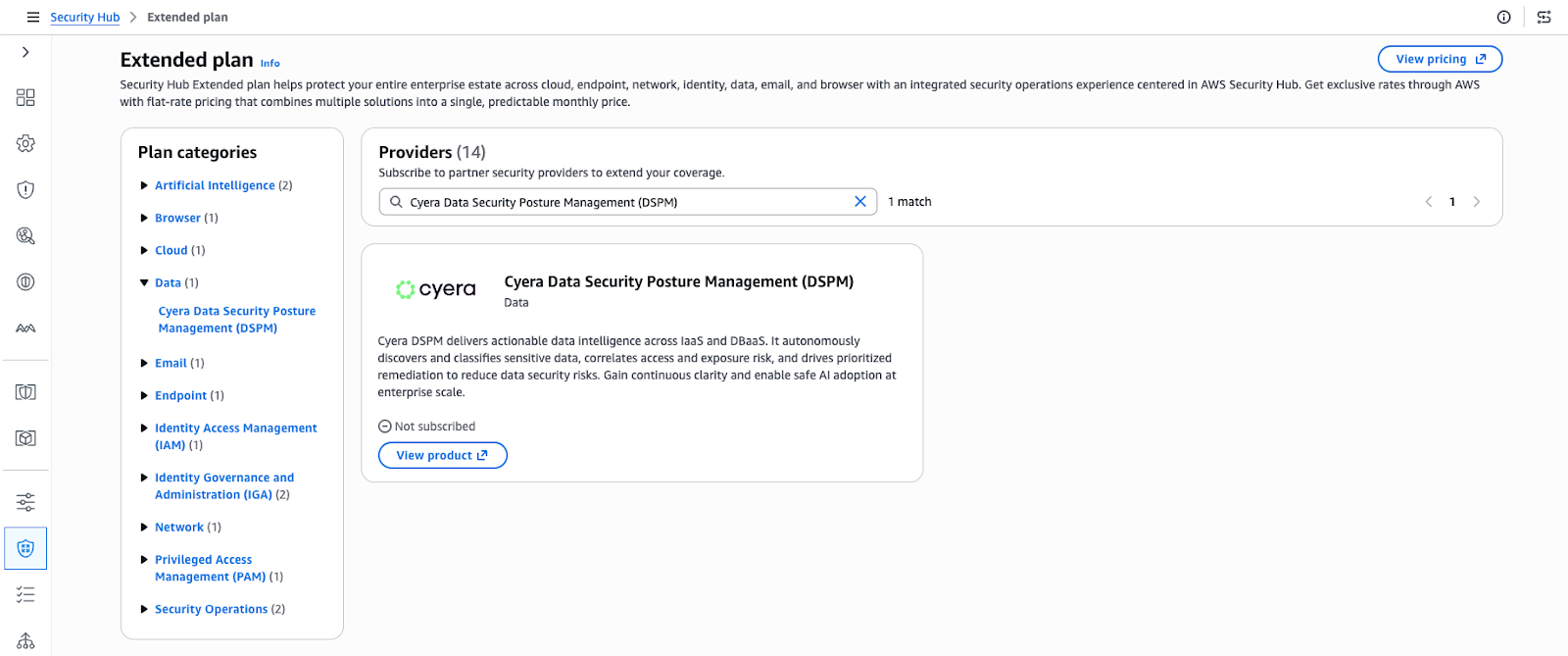Viewport: 1568px width, 656px height.
Task: Expand the Cloud category triangle
Action: (x=144, y=250)
